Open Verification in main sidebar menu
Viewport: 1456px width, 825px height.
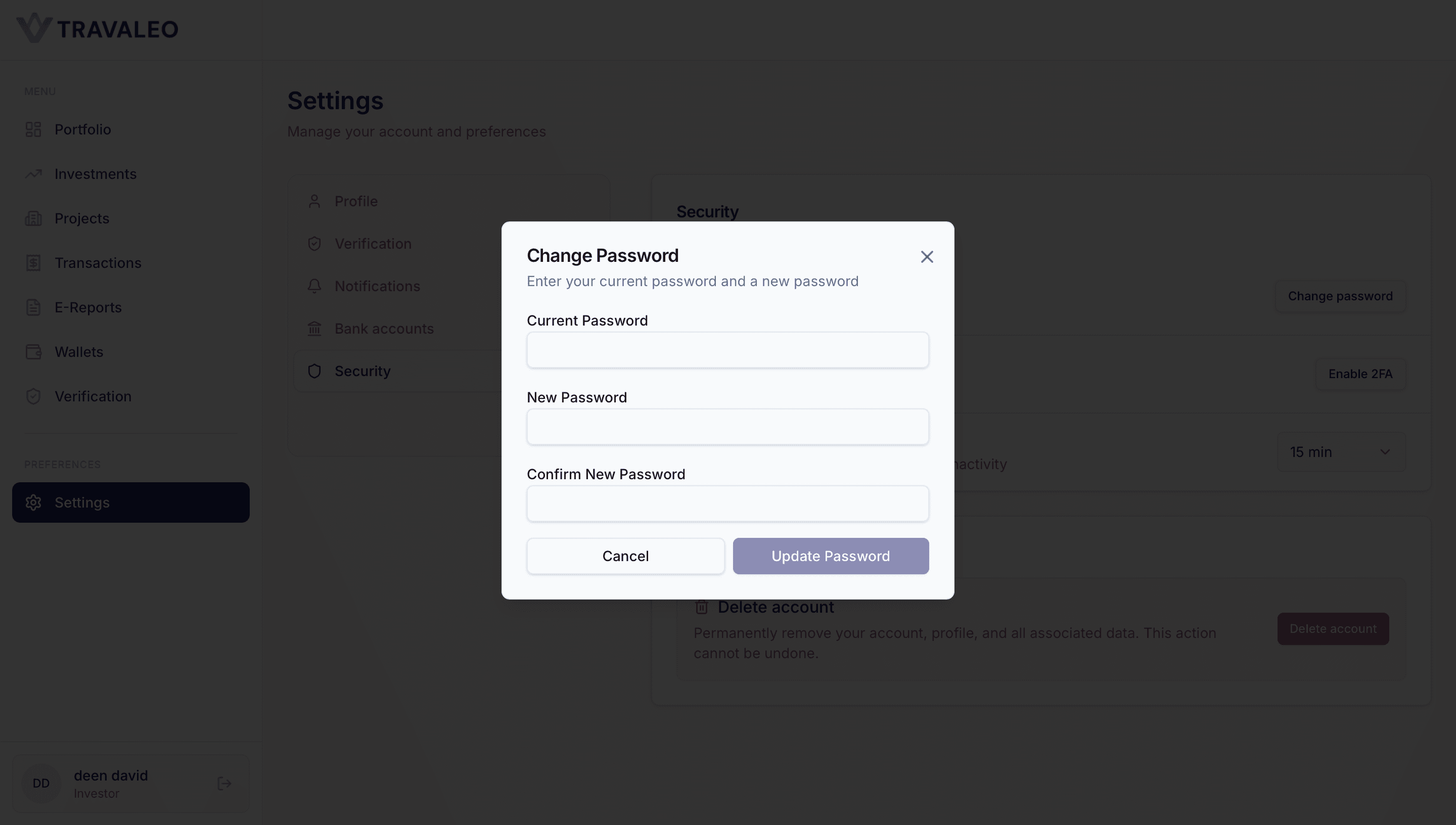pyautogui.click(x=131, y=396)
